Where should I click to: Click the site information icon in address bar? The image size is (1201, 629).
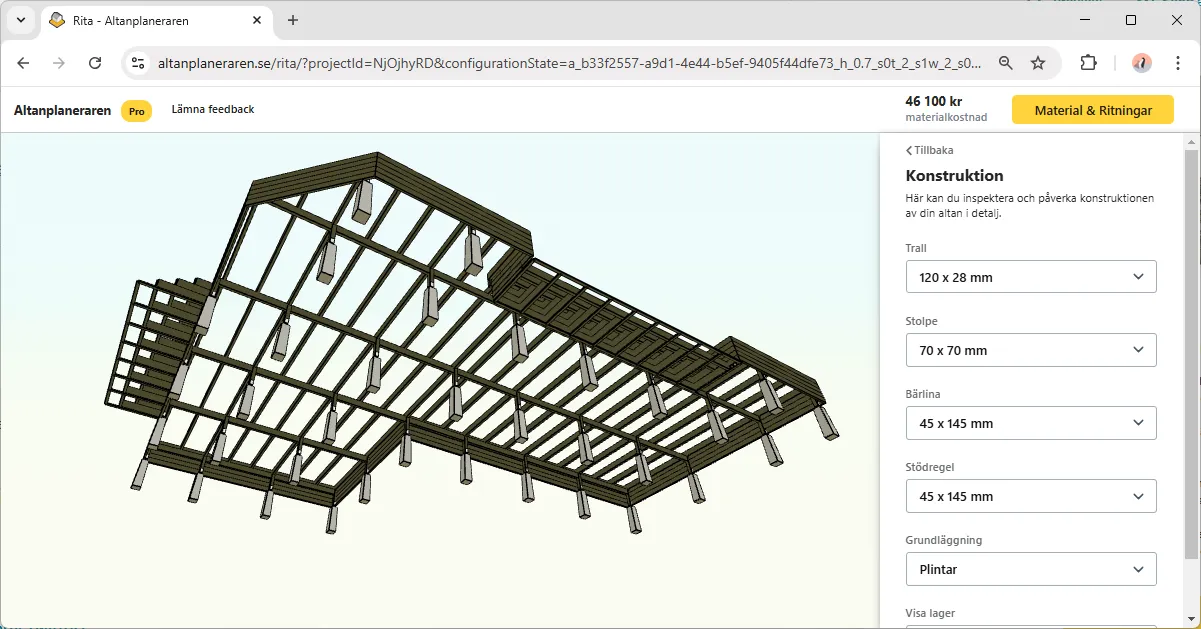pos(139,63)
